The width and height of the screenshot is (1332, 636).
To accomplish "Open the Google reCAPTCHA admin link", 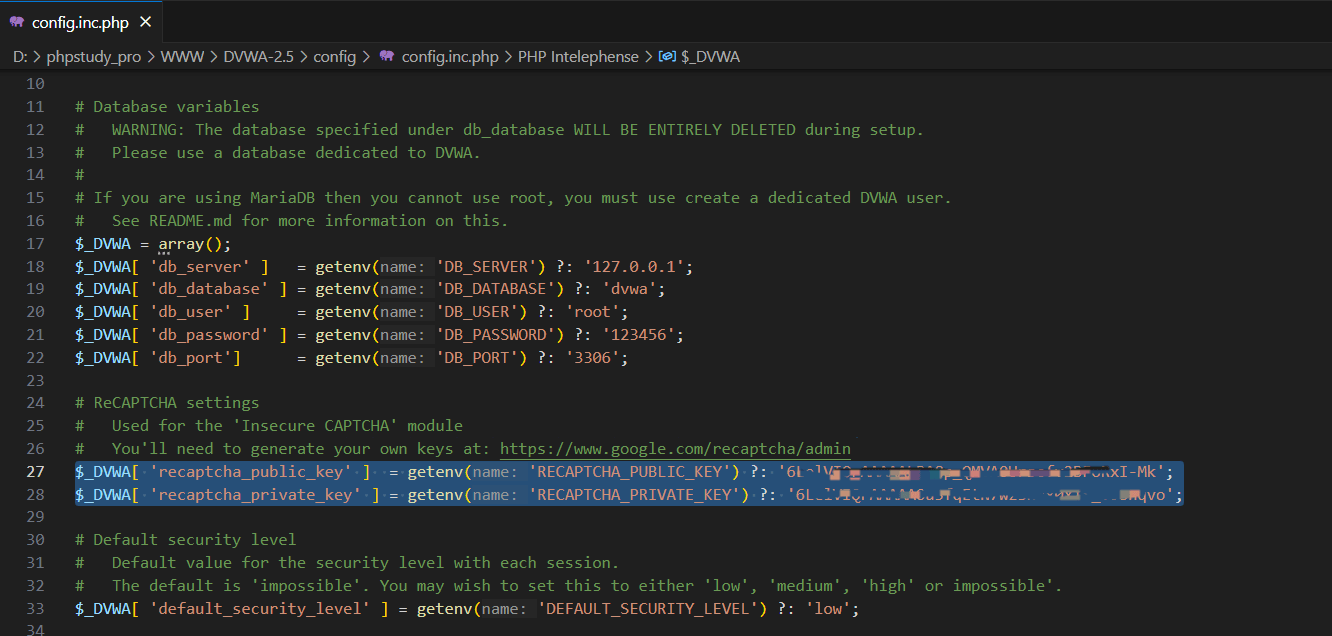I will pos(675,449).
